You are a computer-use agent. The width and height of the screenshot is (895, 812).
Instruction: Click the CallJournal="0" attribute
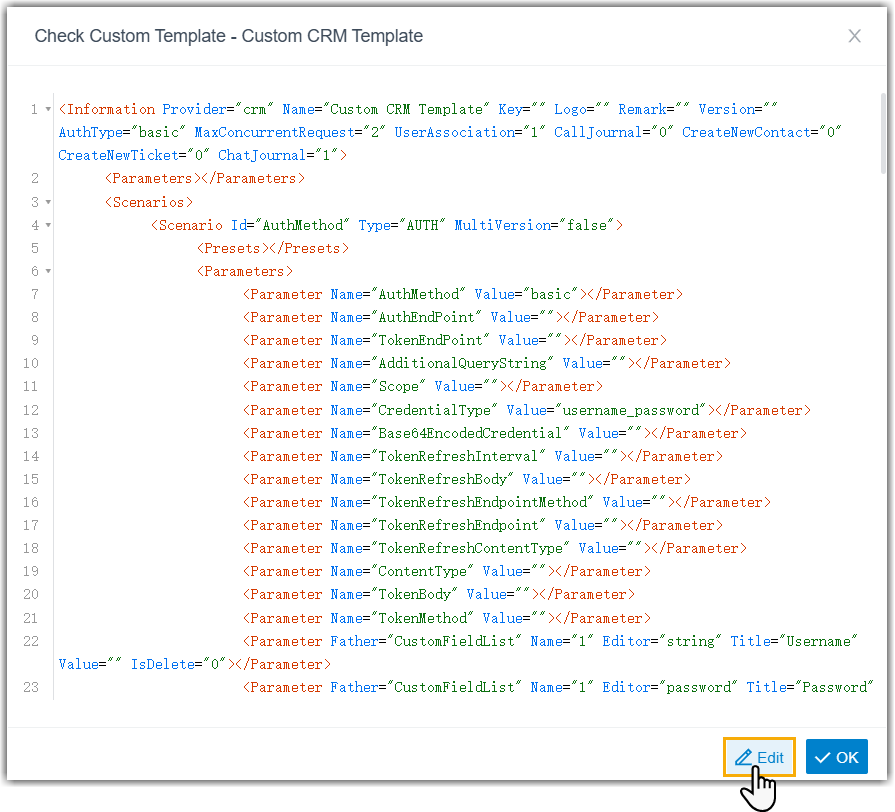click(x=614, y=132)
